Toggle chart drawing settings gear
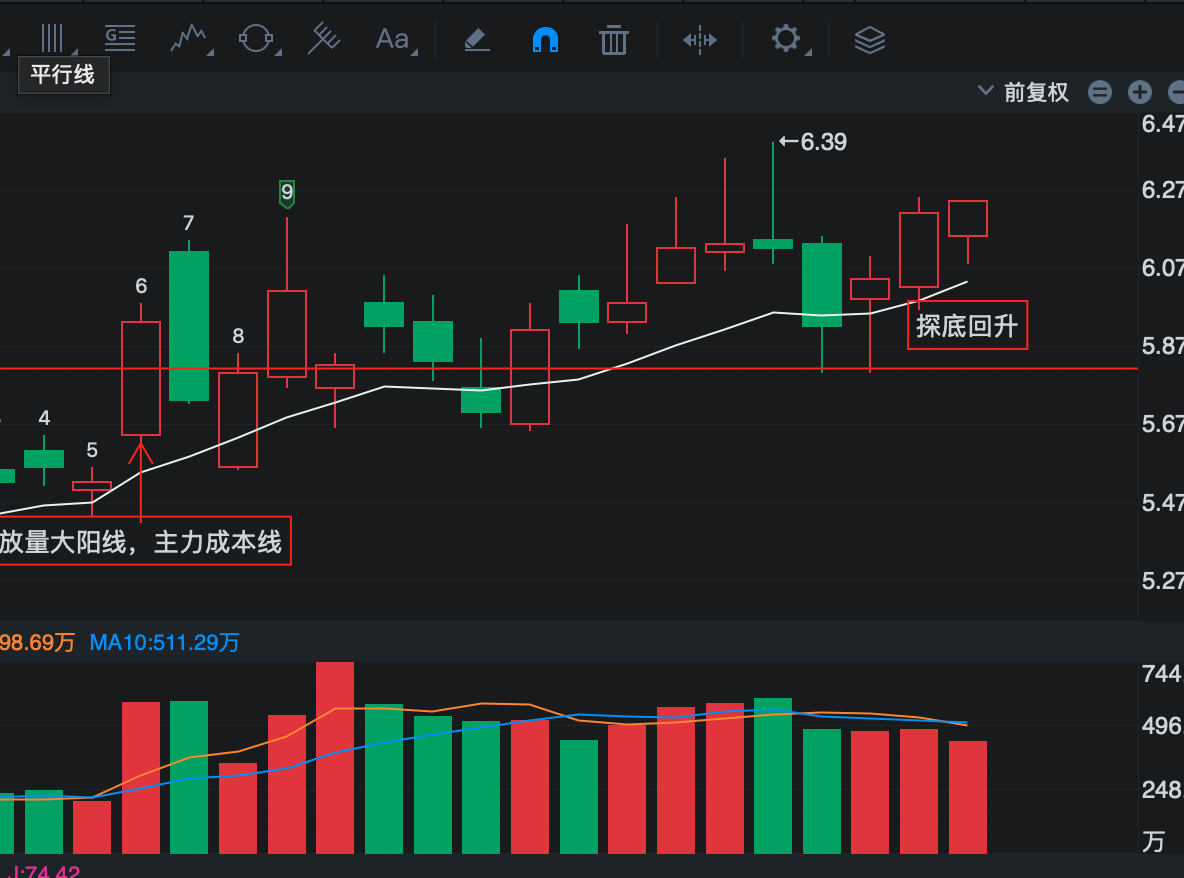 (786, 40)
